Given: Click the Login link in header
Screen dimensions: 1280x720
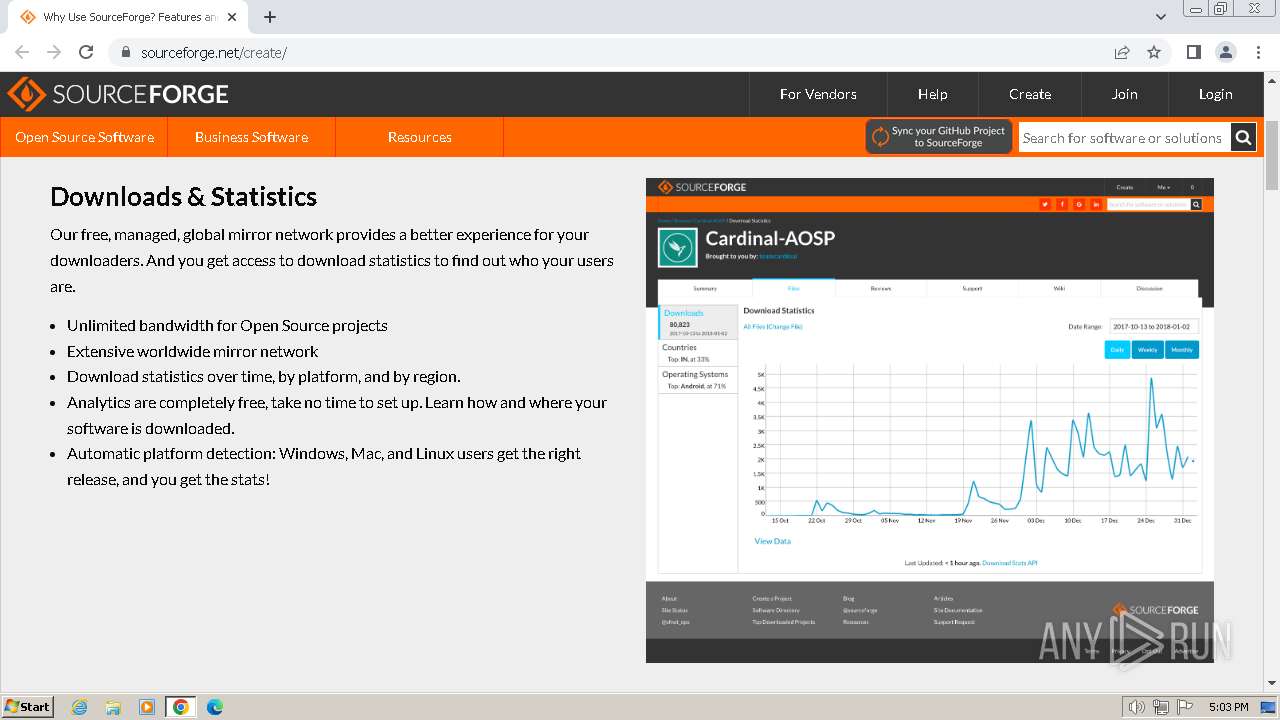Looking at the screenshot, I should tap(1216, 94).
